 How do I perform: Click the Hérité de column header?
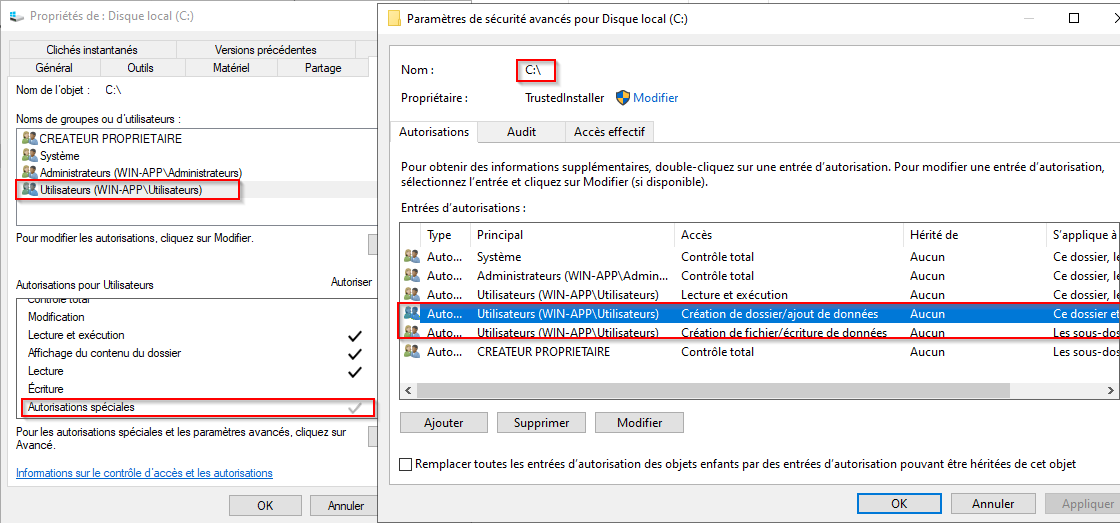coord(974,234)
